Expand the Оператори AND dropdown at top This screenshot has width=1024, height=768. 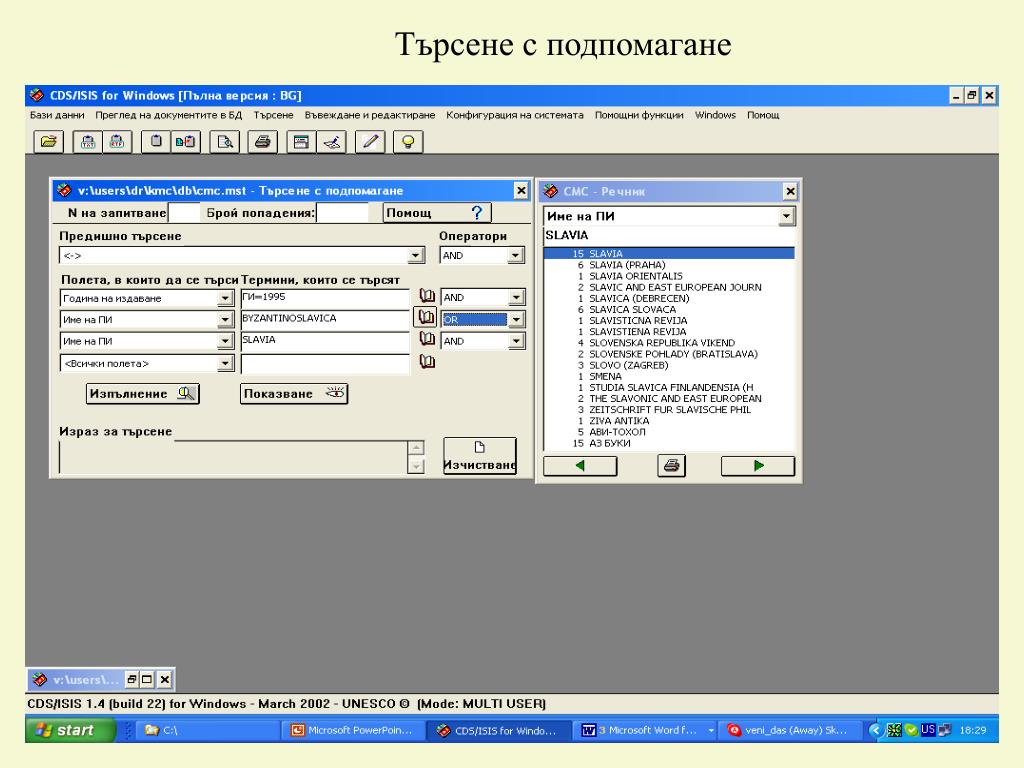click(x=516, y=255)
